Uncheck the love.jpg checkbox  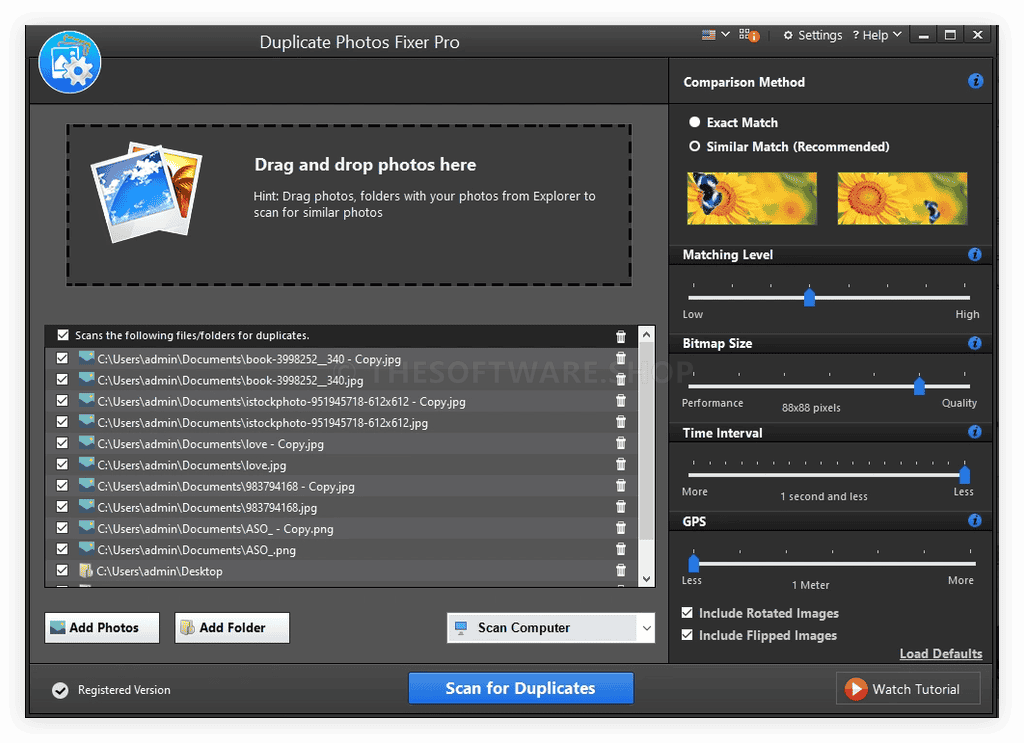(x=62, y=464)
